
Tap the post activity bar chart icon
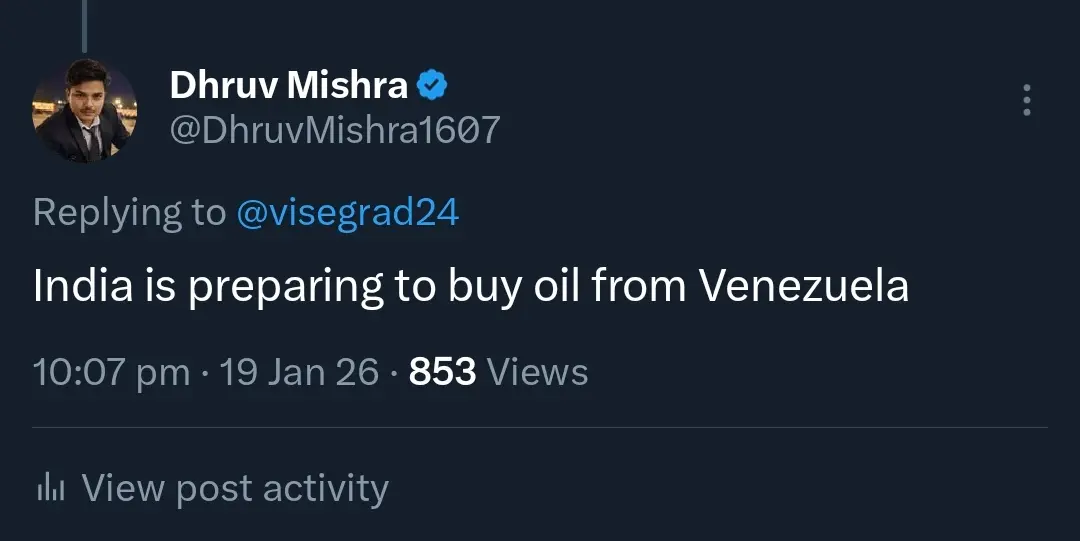(x=50, y=488)
